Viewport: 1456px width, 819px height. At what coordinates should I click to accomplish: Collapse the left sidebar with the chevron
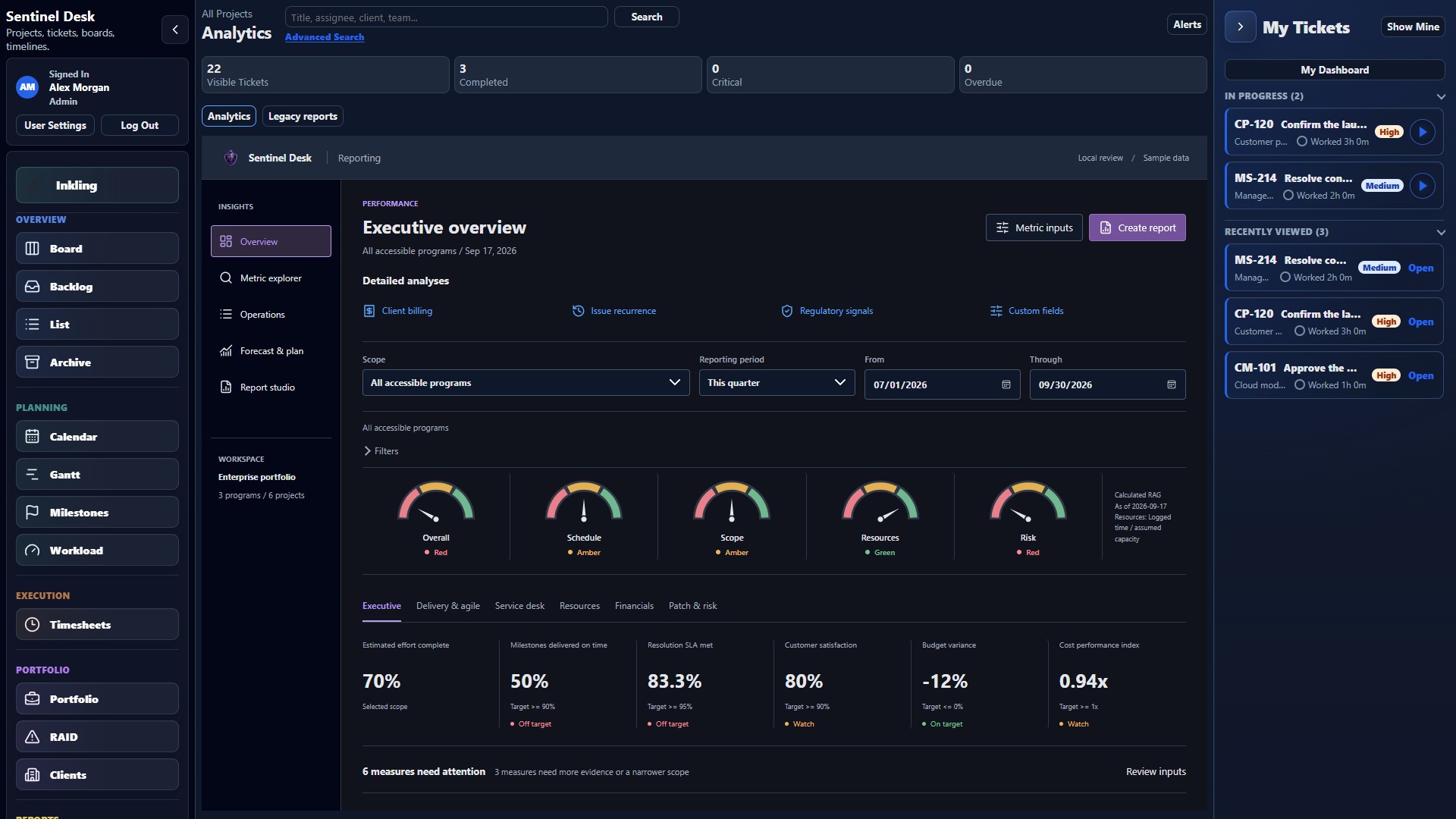[x=175, y=30]
